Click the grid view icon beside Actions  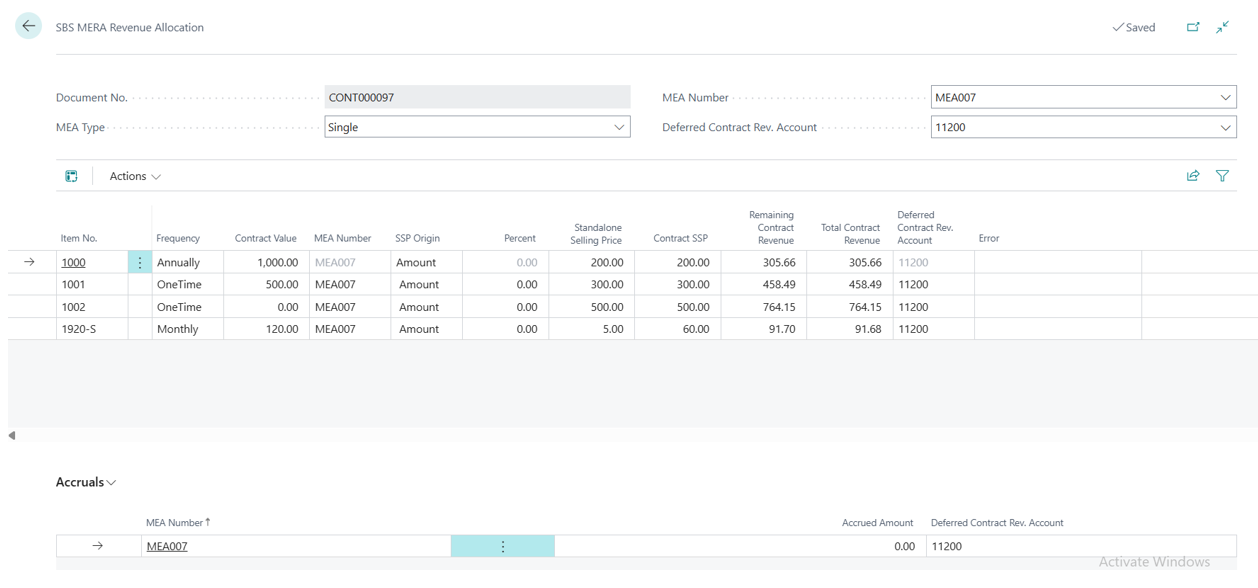71,176
